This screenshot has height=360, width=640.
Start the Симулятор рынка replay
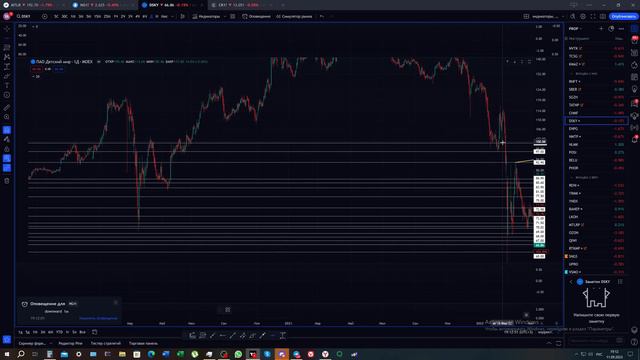(294, 16)
